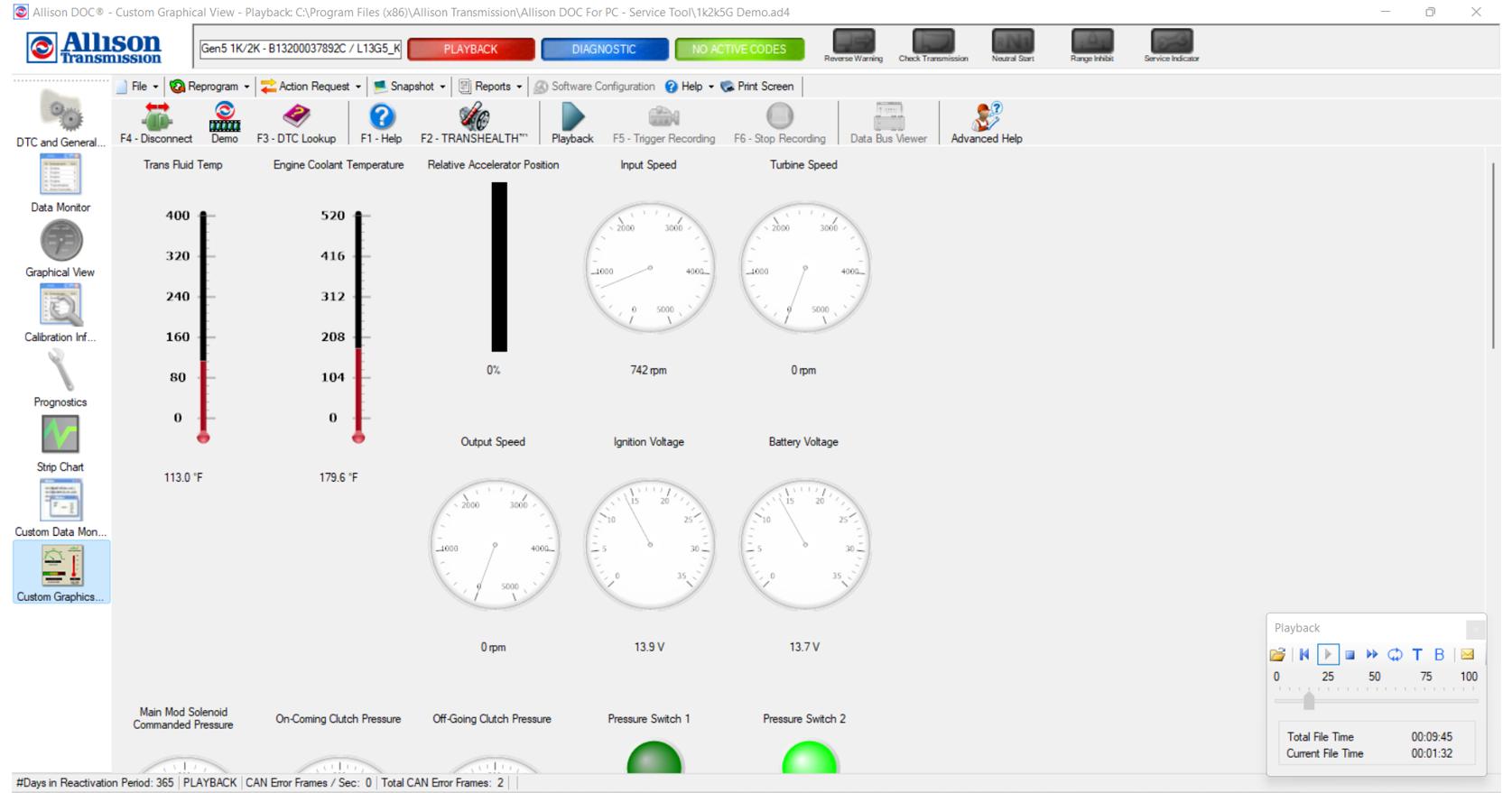This screenshot has height=793, width=1512.
Task: Click Print Screen in the menu bar
Action: tap(757, 87)
